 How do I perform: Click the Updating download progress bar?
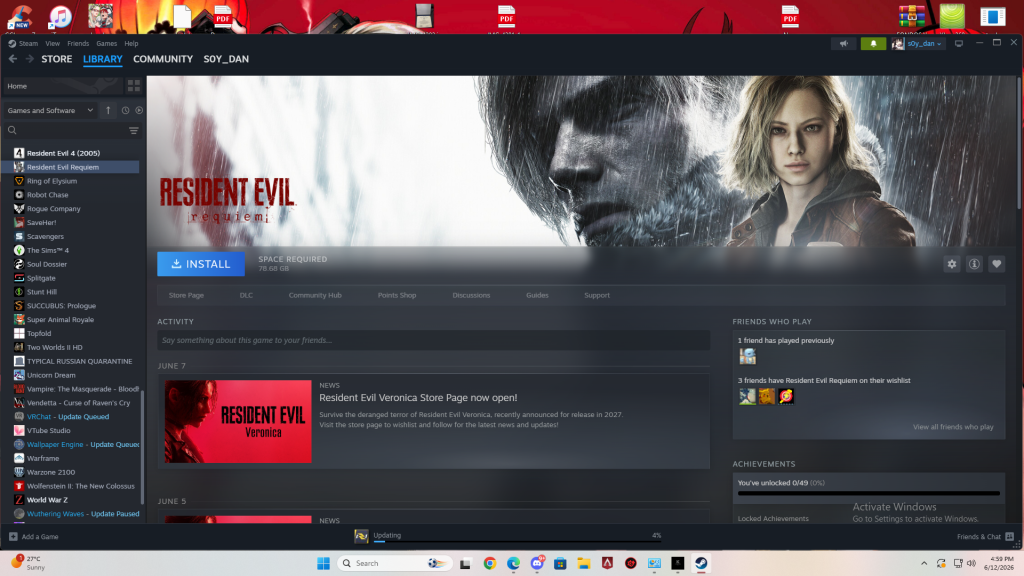[x=517, y=541]
